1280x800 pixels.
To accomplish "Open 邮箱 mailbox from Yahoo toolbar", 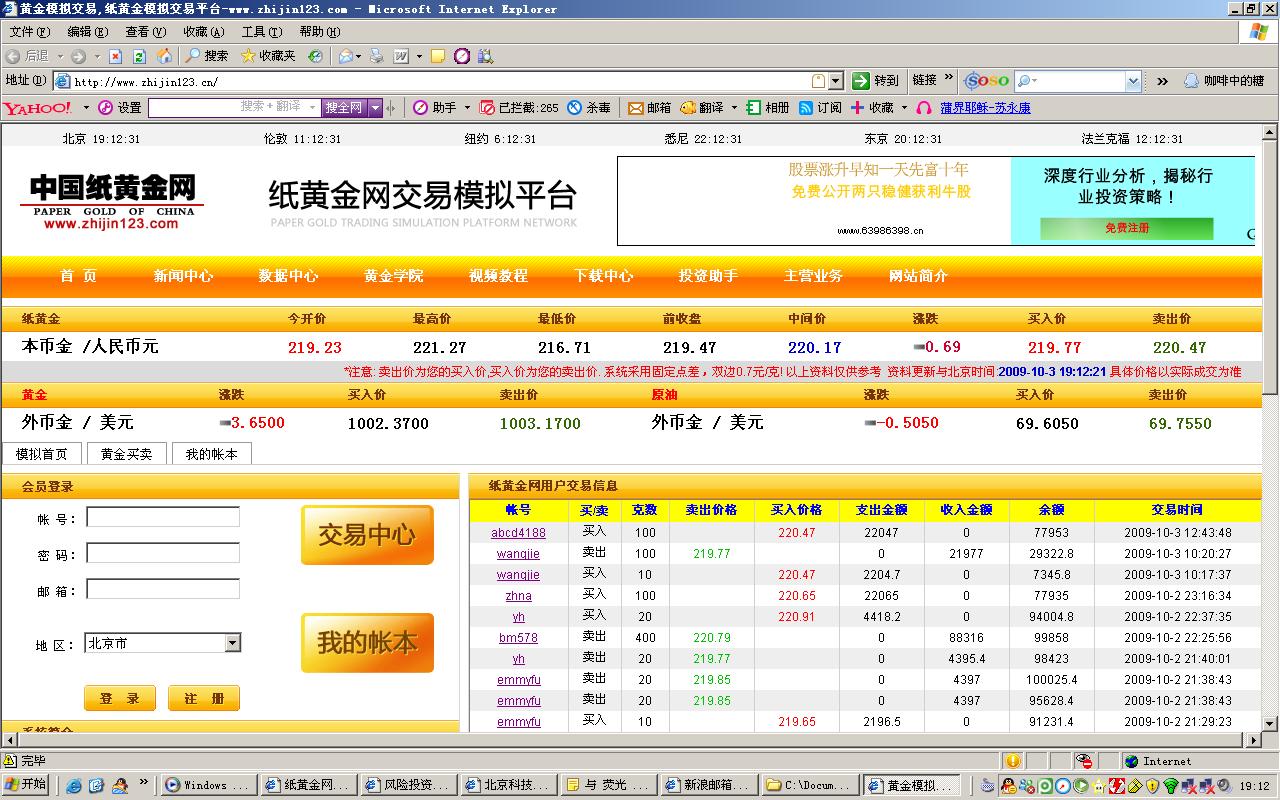I will pos(649,107).
